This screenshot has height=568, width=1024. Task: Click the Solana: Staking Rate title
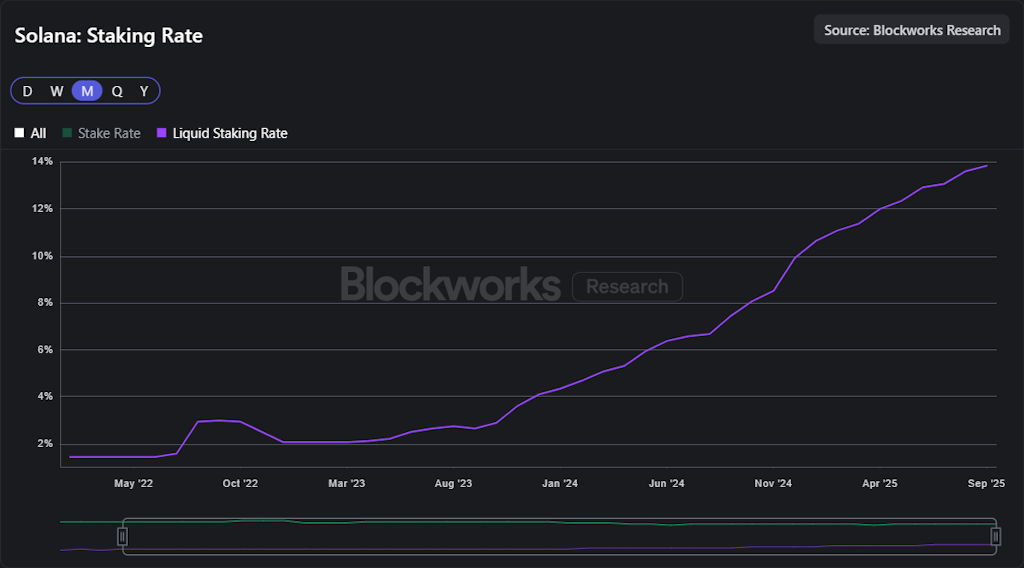pyautogui.click(x=109, y=36)
